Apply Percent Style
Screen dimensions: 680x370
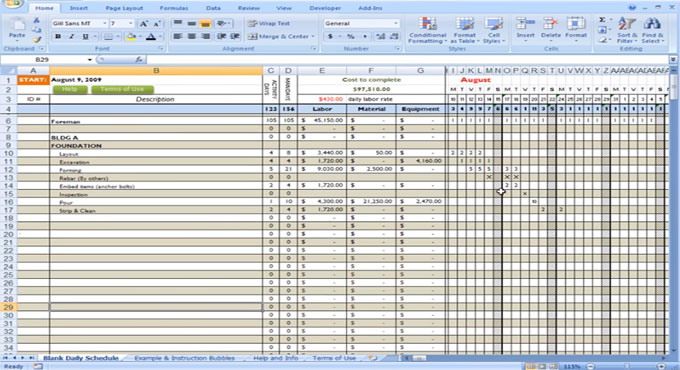[x=350, y=37]
